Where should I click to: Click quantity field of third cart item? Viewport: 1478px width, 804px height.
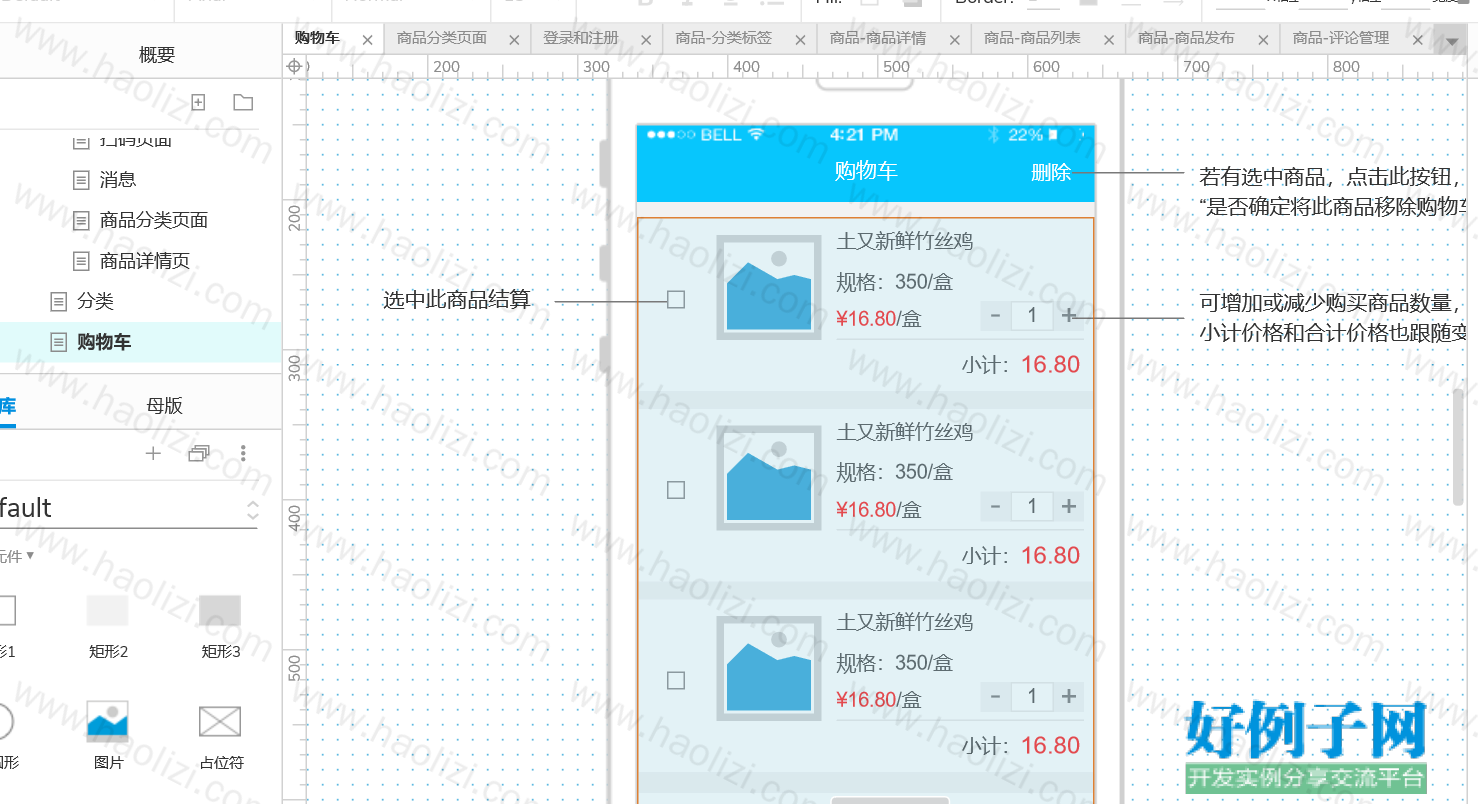pyautogui.click(x=1032, y=696)
